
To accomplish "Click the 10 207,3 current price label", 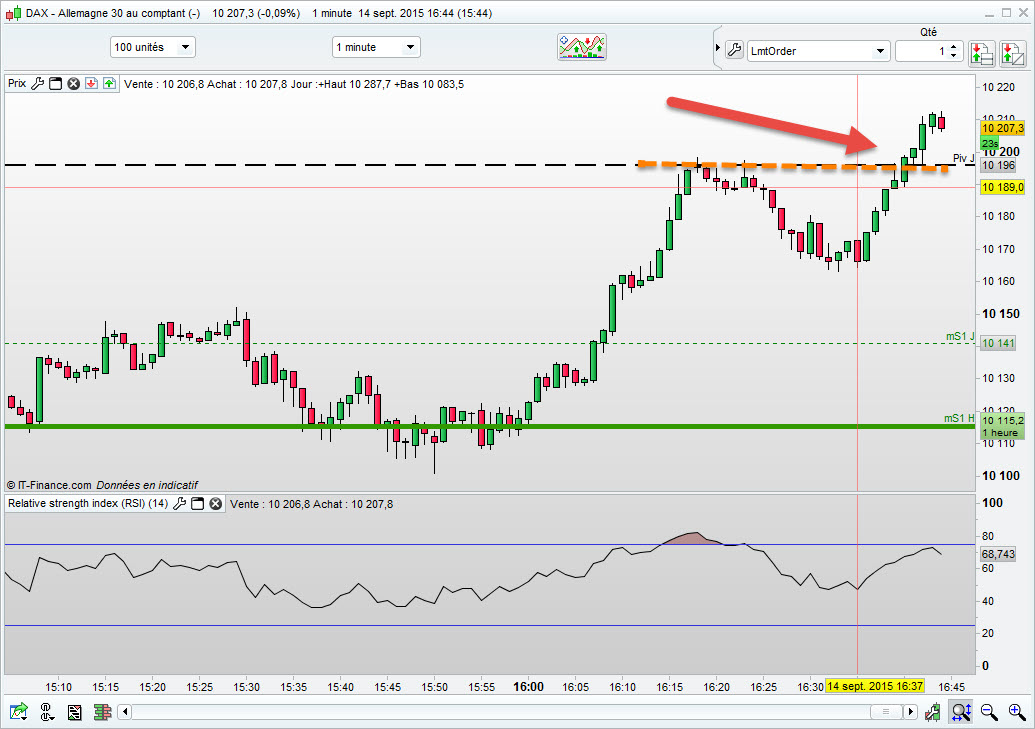I will coord(1003,128).
